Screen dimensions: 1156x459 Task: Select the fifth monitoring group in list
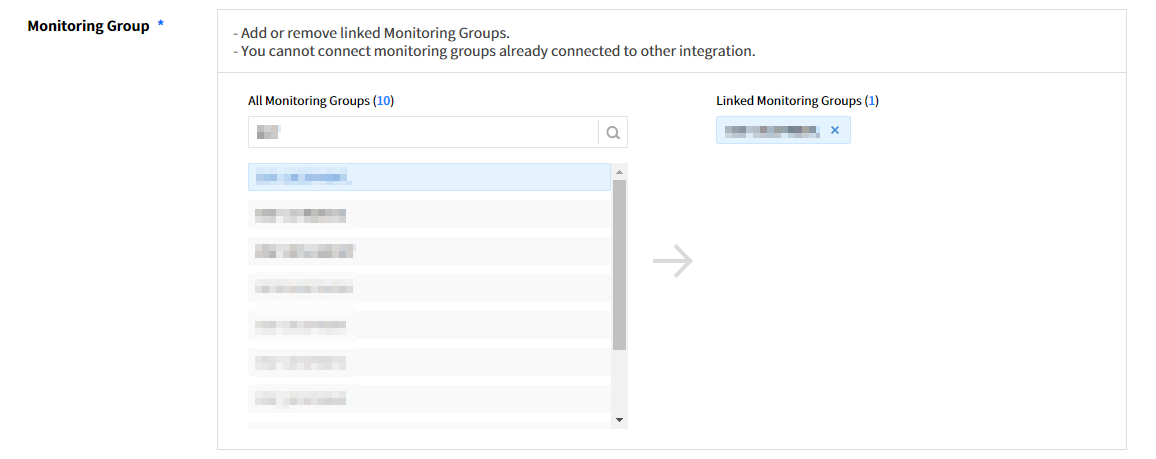(429, 325)
